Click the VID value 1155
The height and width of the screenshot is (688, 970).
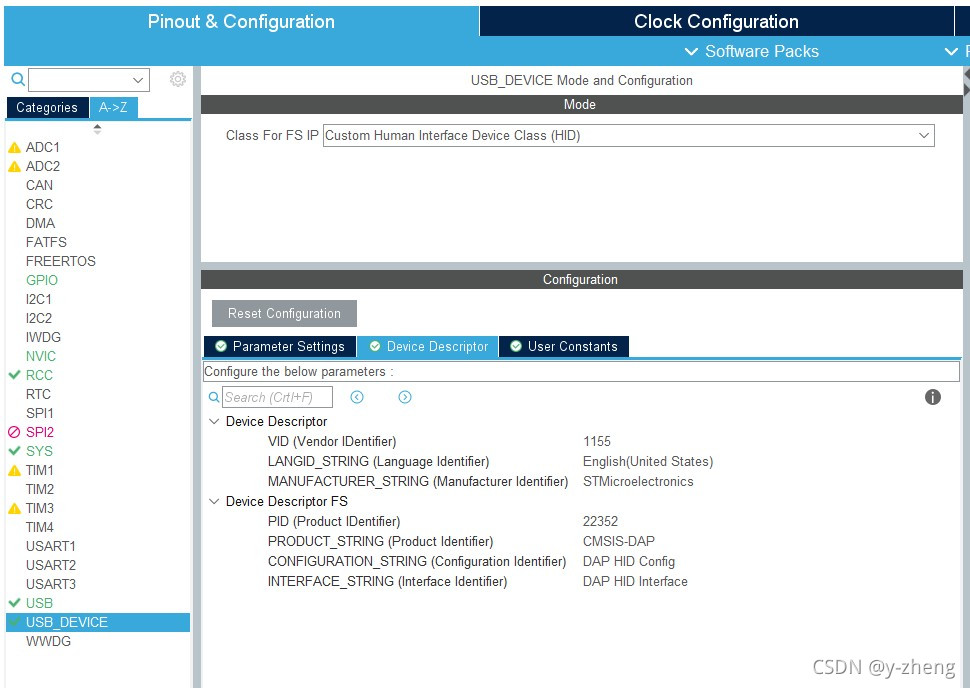pyautogui.click(x=596, y=442)
